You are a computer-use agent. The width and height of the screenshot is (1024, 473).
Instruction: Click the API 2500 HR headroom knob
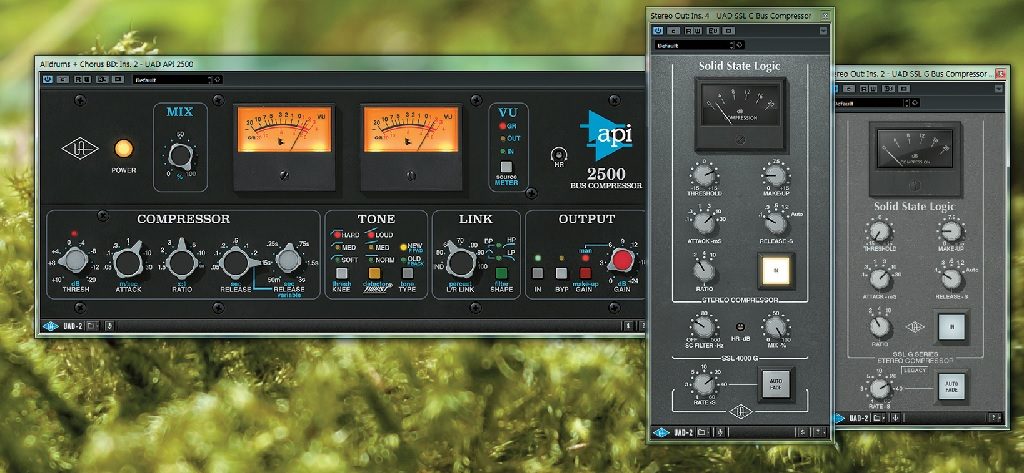click(x=558, y=155)
